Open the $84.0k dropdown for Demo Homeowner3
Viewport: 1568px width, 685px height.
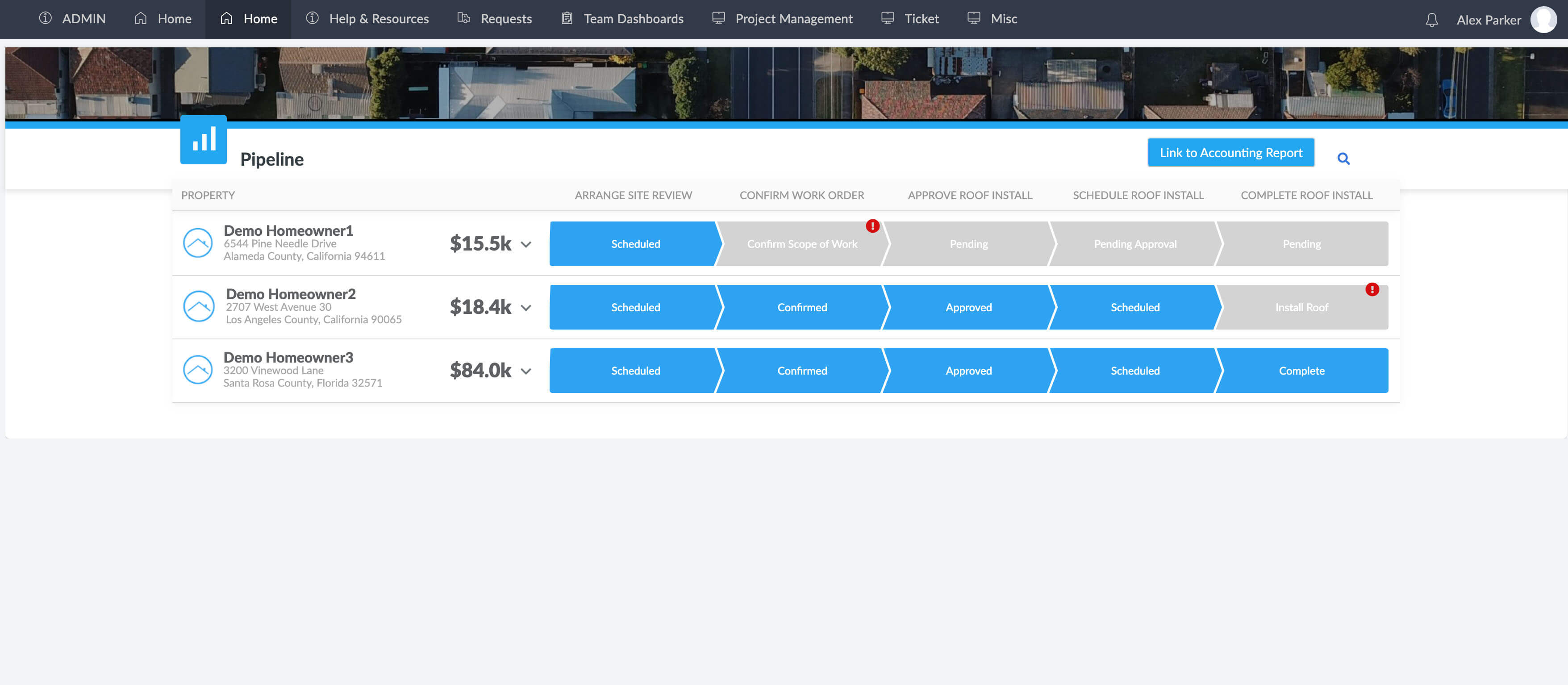coord(526,372)
